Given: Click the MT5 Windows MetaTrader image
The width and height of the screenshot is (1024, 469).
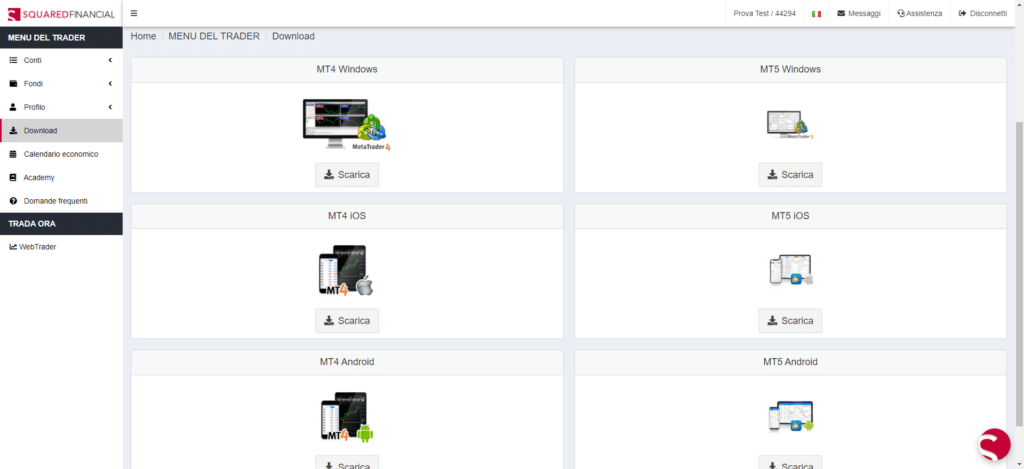Looking at the screenshot, I should (790, 124).
